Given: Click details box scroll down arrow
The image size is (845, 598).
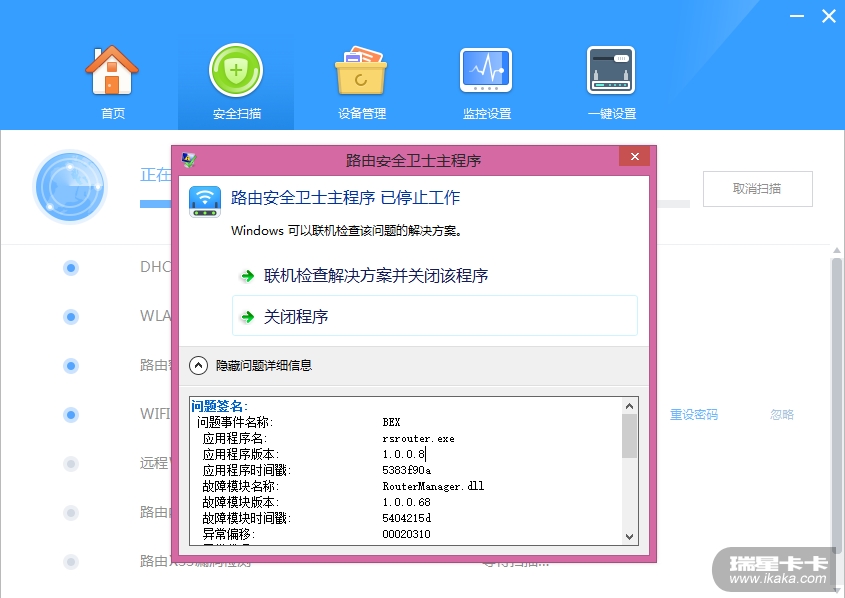Looking at the screenshot, I should [x=629, y=537].
